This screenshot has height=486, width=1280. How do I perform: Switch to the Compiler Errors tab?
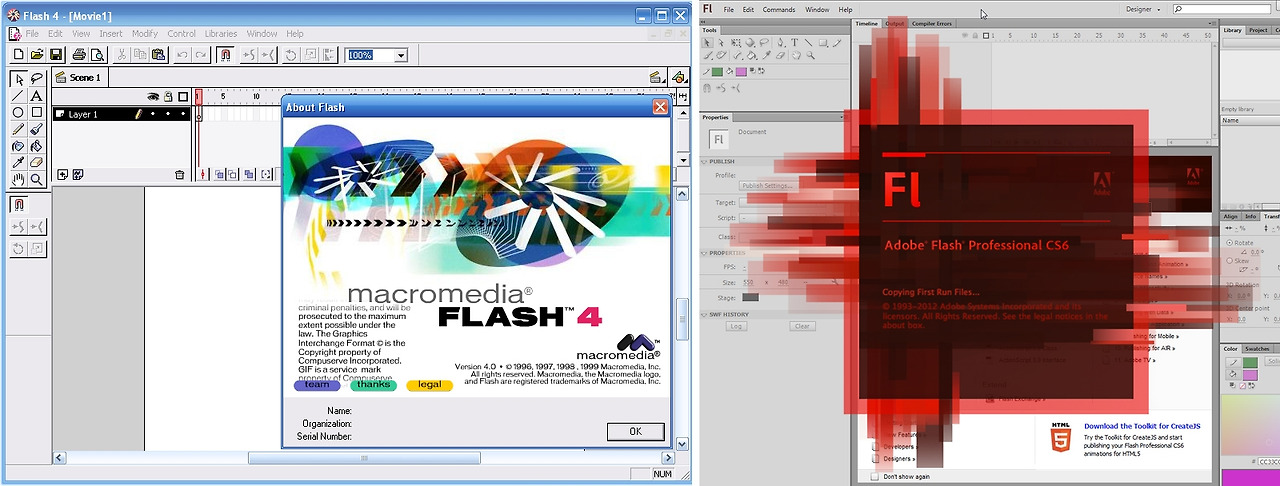coord(931,23)
